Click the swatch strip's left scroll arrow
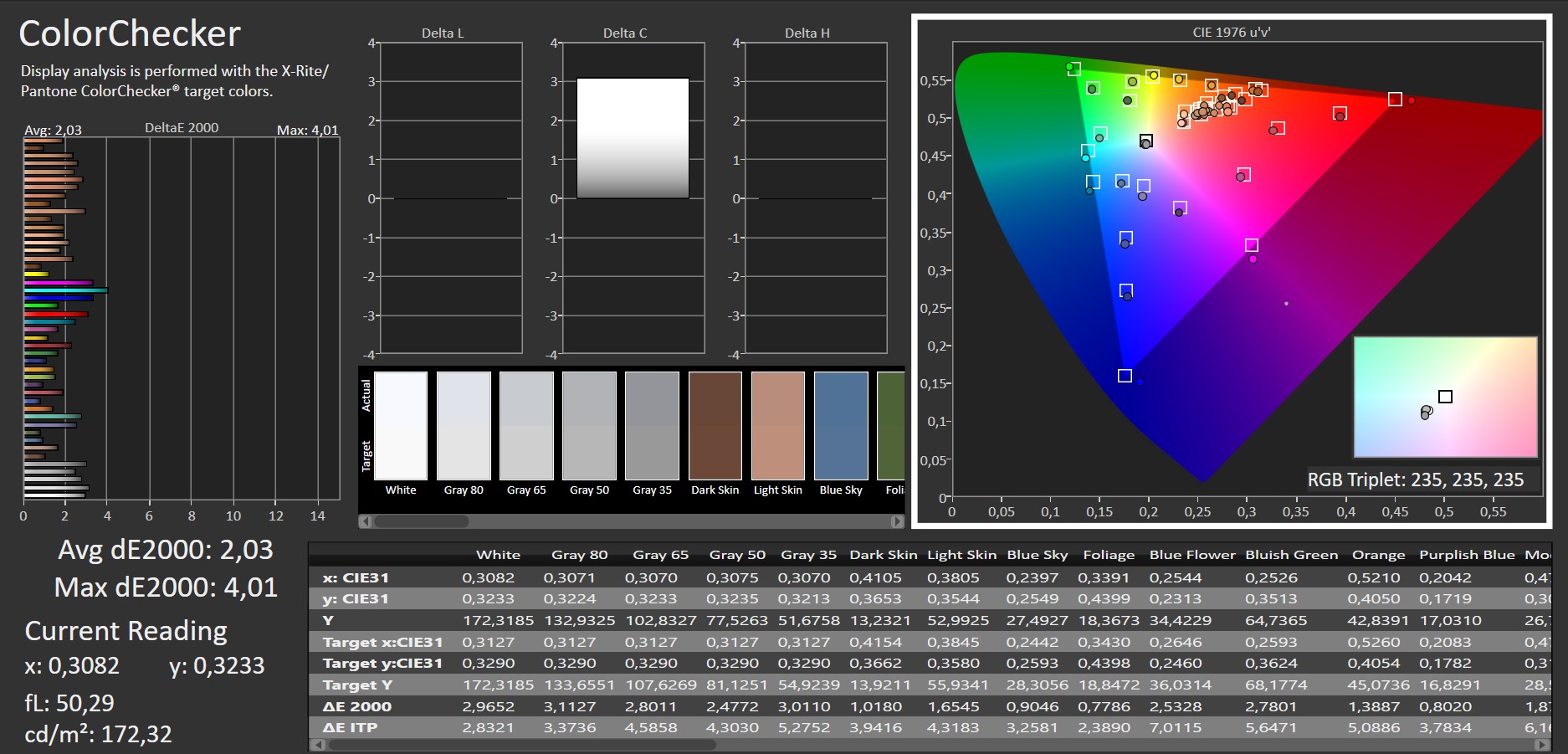The width and height of the screenshot is (1568, 754). coord(365,521)
